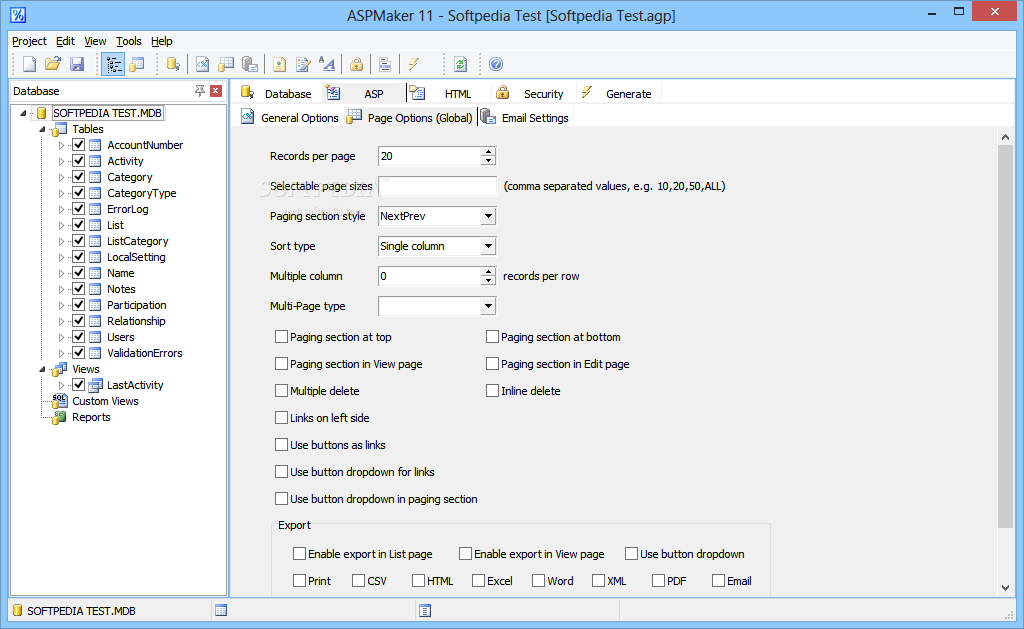1024x629 pixels.
Task: Click the server database toolbar icon
Action: pyautogui.click(x=249, y=64)
